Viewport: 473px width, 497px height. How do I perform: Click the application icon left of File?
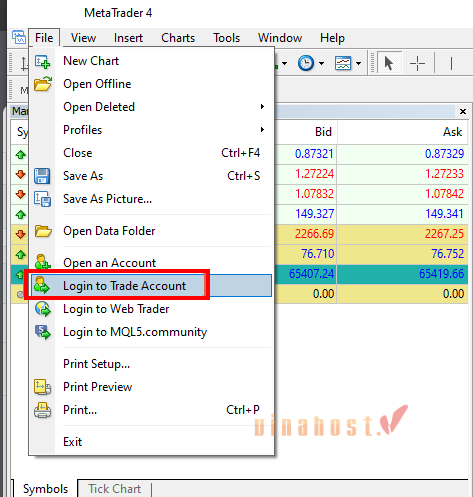pos(19,37)
